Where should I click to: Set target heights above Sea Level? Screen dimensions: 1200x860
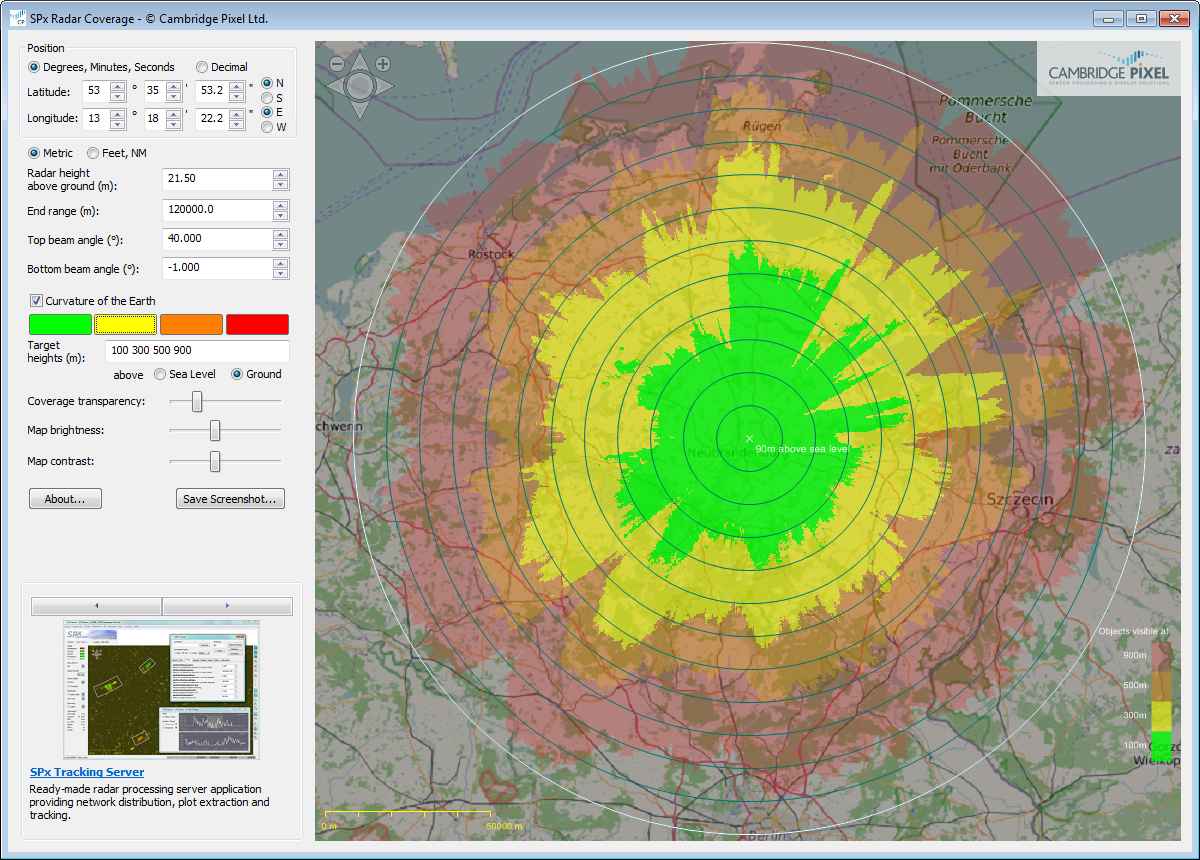point(160,374)
